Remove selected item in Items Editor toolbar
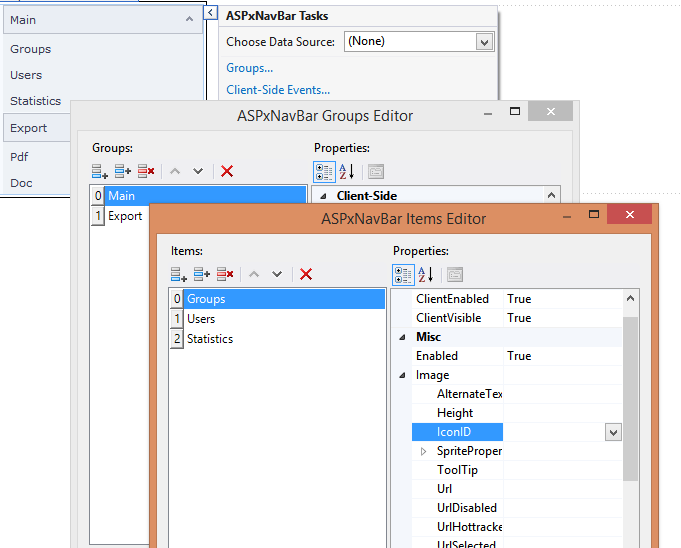The image size is (681, 548). (x=225, y=274)
